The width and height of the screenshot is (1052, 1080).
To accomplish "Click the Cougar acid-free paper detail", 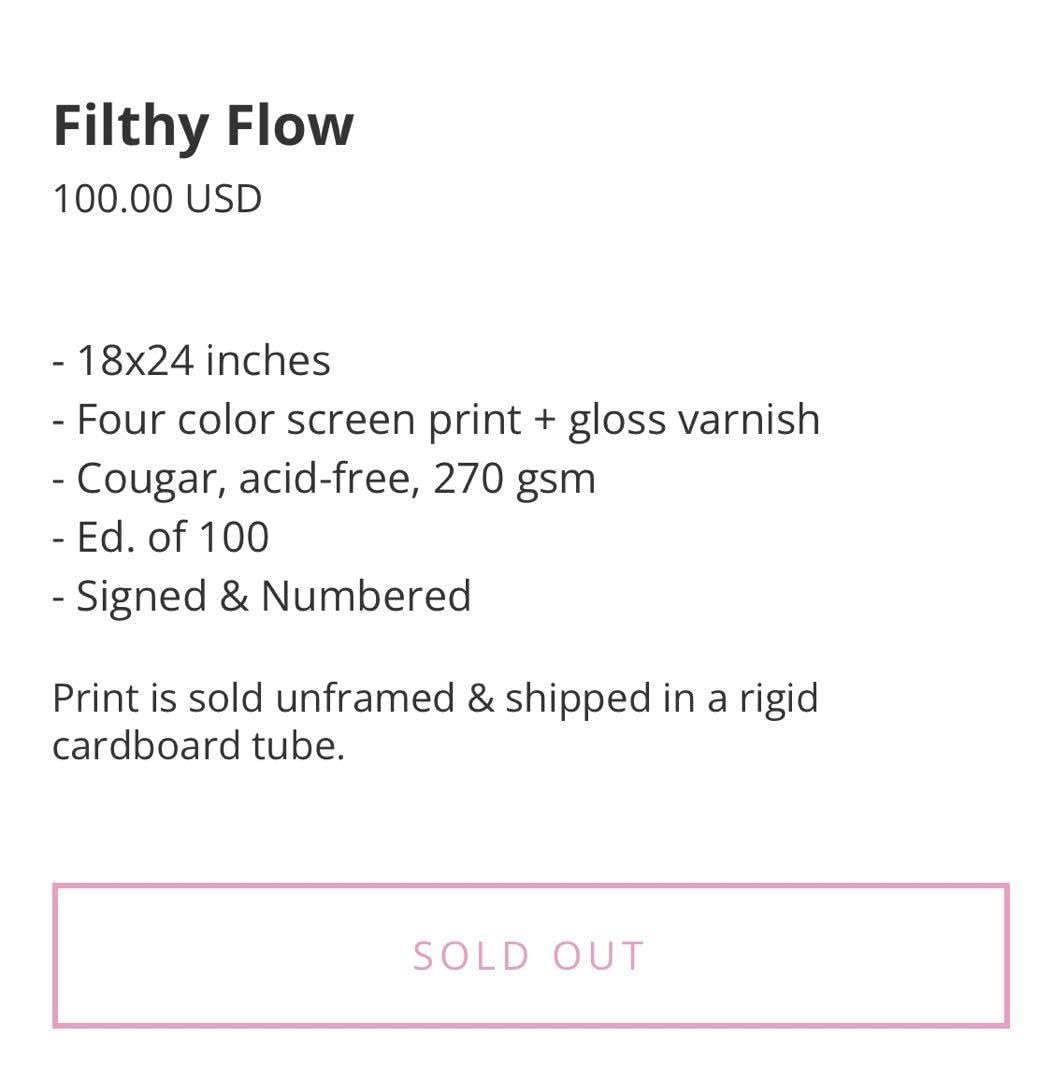I will point(323,477).
